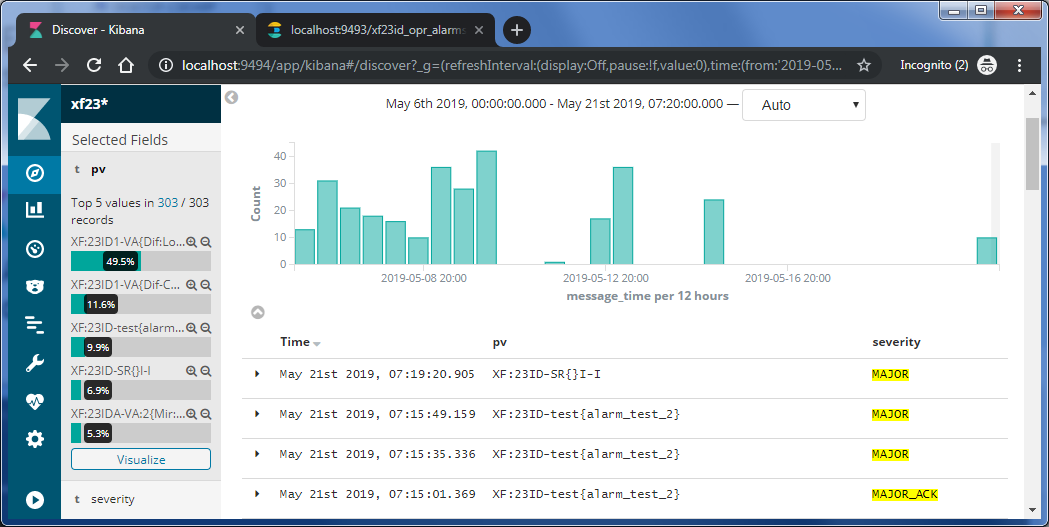Open Monitoring heartbeat icon in sidebar
The image size is (1049, 527).
coord(34,401)
